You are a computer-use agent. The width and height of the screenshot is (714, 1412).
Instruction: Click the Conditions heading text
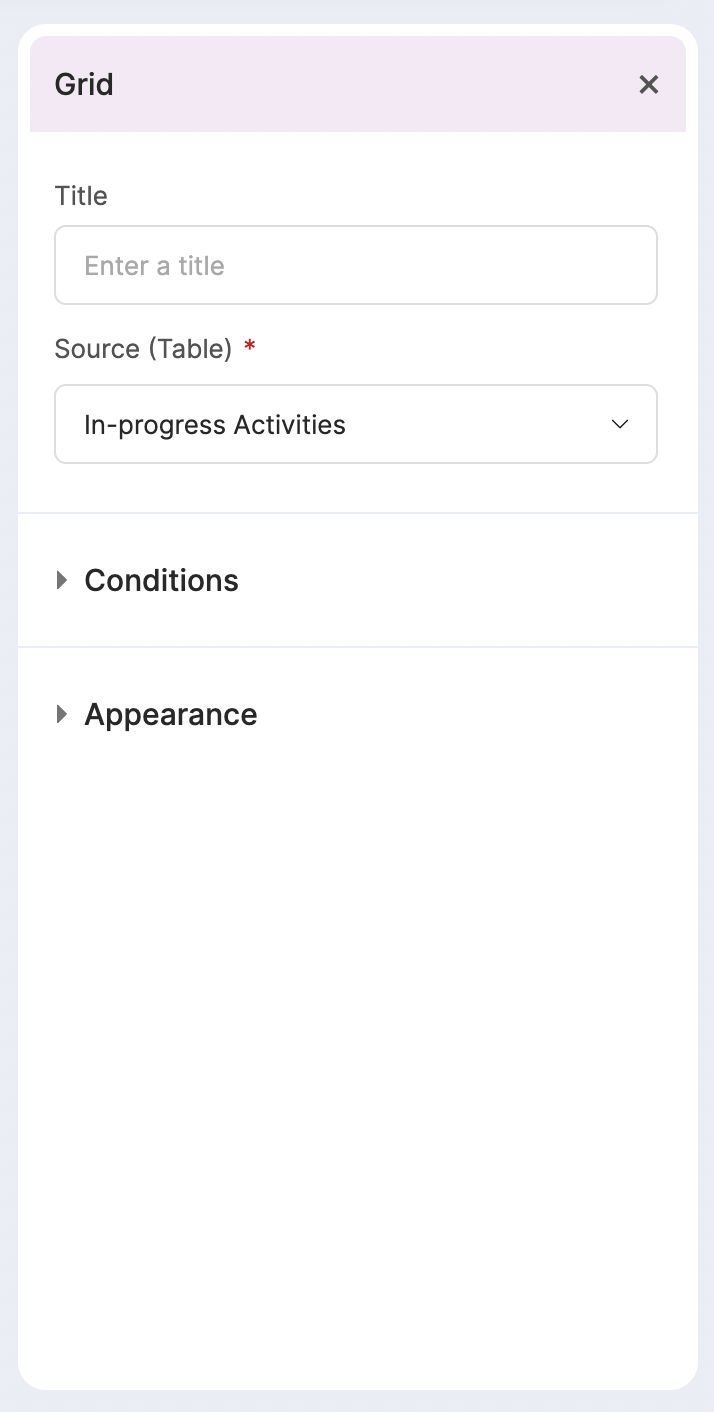161,580
